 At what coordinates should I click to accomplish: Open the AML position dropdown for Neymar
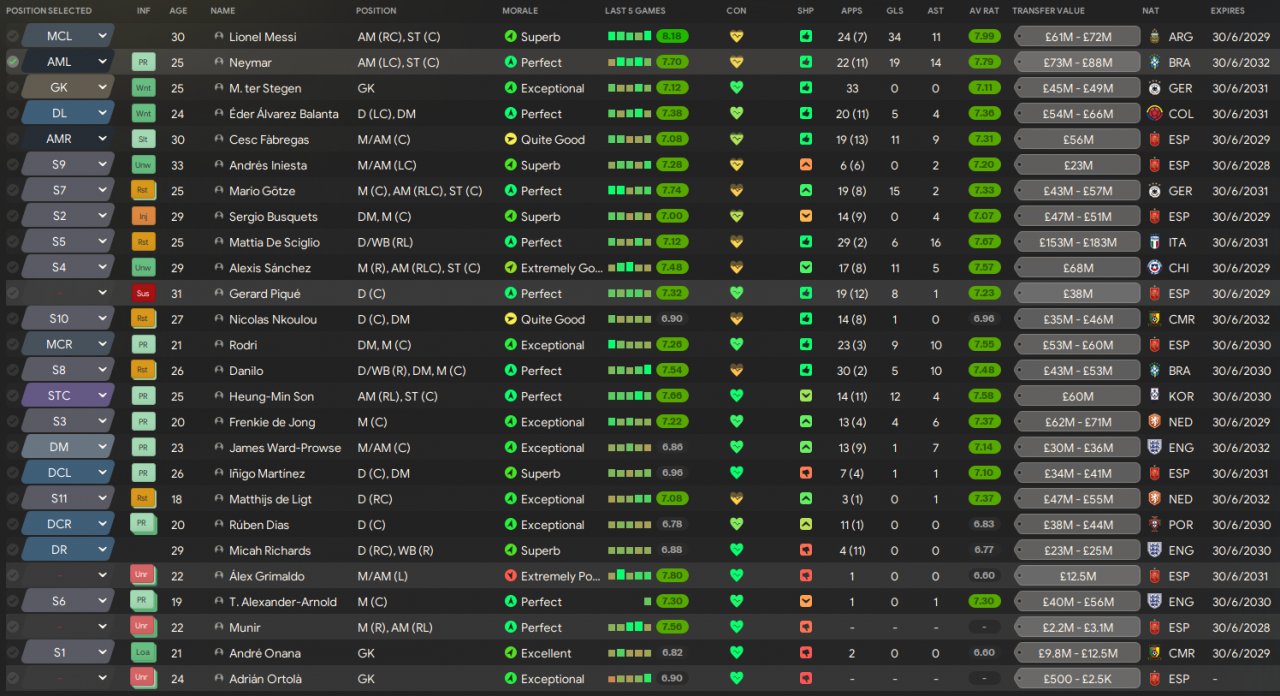click(66, 62)
